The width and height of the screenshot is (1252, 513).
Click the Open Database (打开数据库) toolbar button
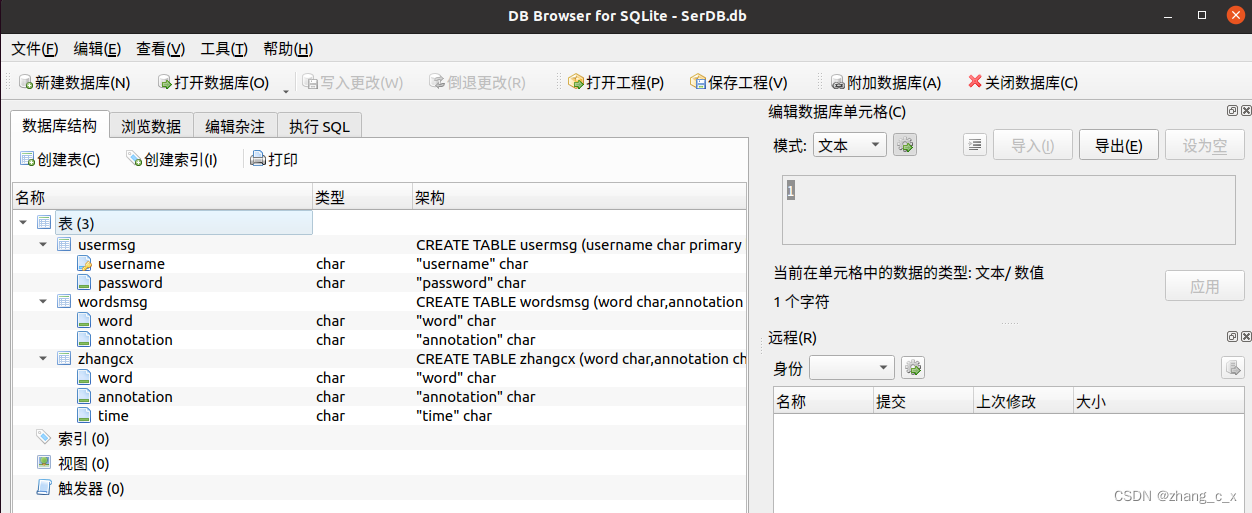[x=213, y=83]
